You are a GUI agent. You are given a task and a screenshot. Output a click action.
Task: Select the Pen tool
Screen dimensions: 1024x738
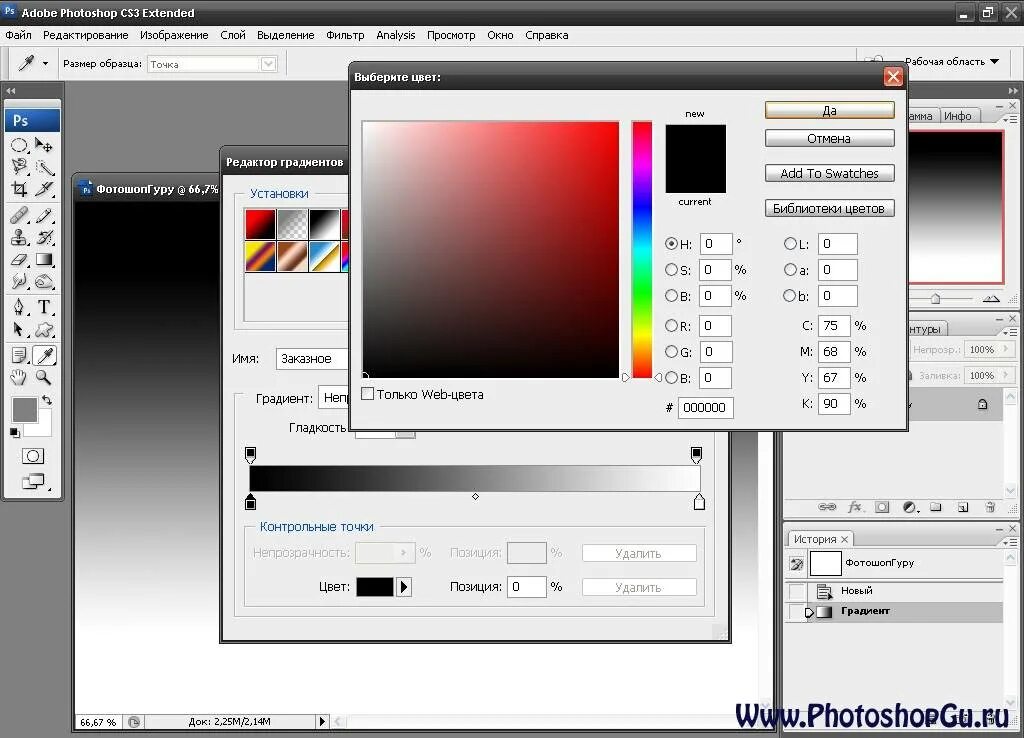tap(19, 307)
